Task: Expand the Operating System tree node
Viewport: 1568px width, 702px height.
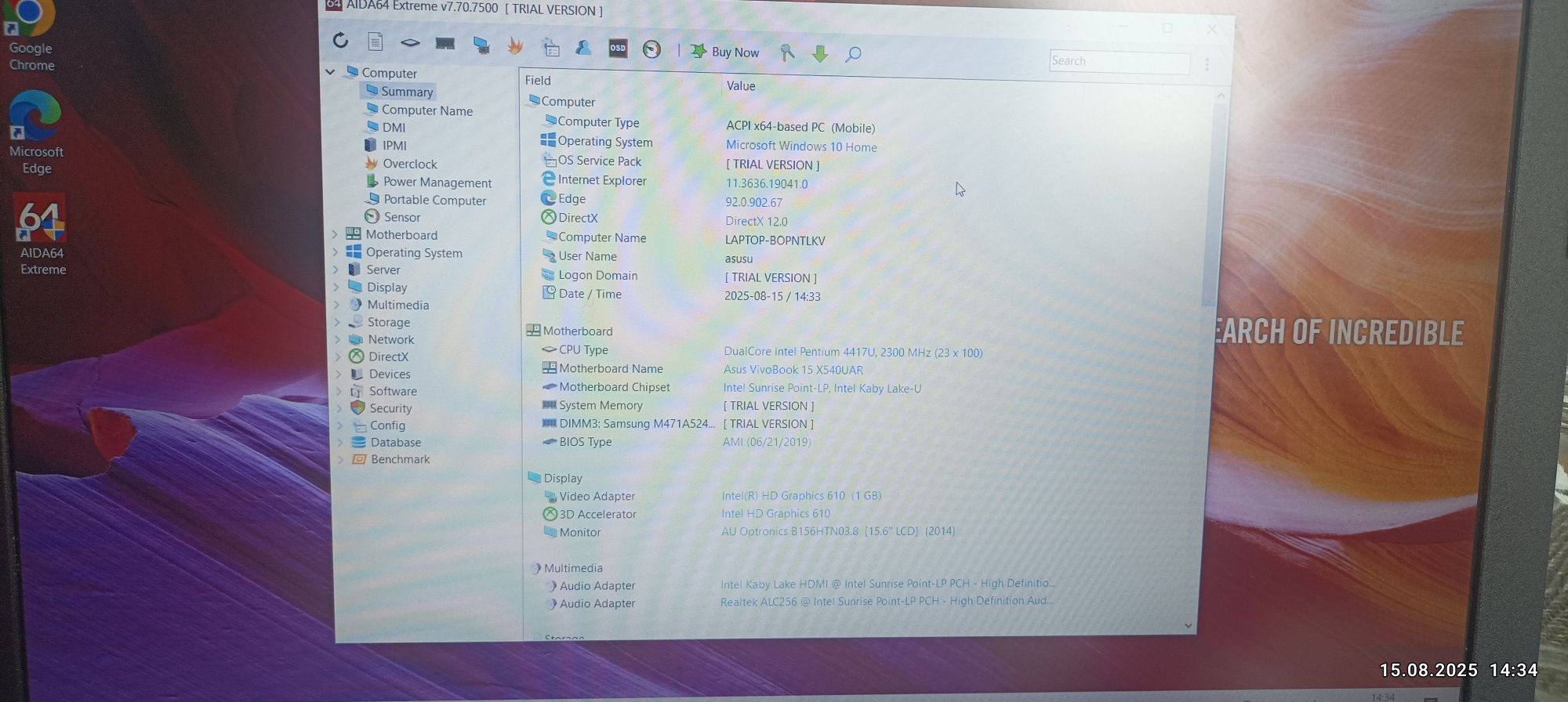Action: point(336,252)
